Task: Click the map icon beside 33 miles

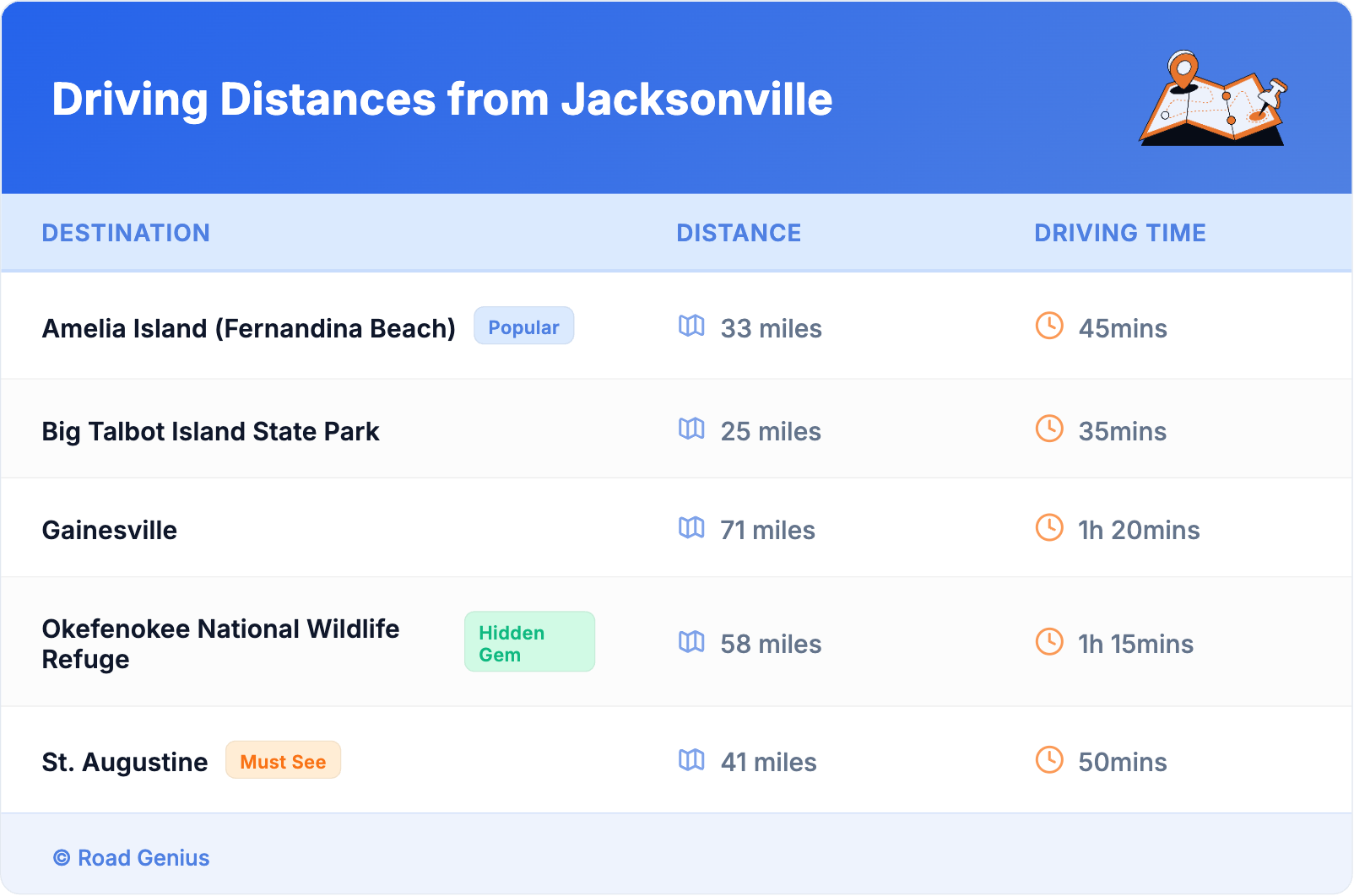Action: pyautogui.click(x=691, y=326)
